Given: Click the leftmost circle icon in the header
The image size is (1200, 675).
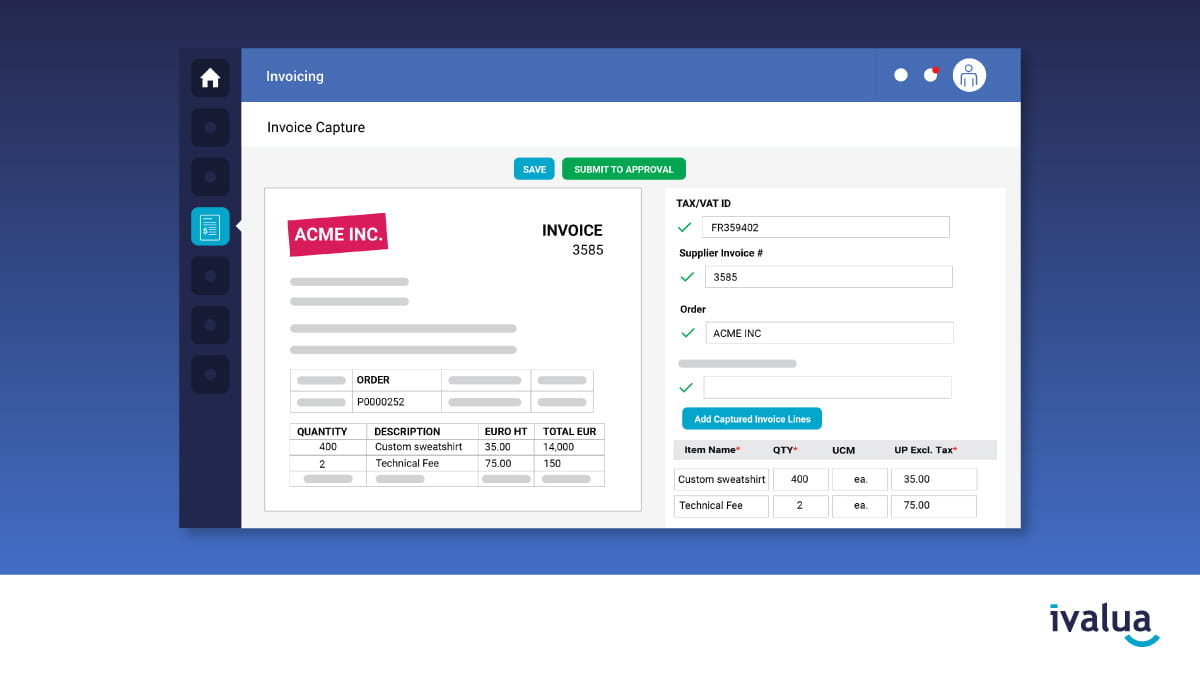Looking at the screenshot, I should click(900, 74).
